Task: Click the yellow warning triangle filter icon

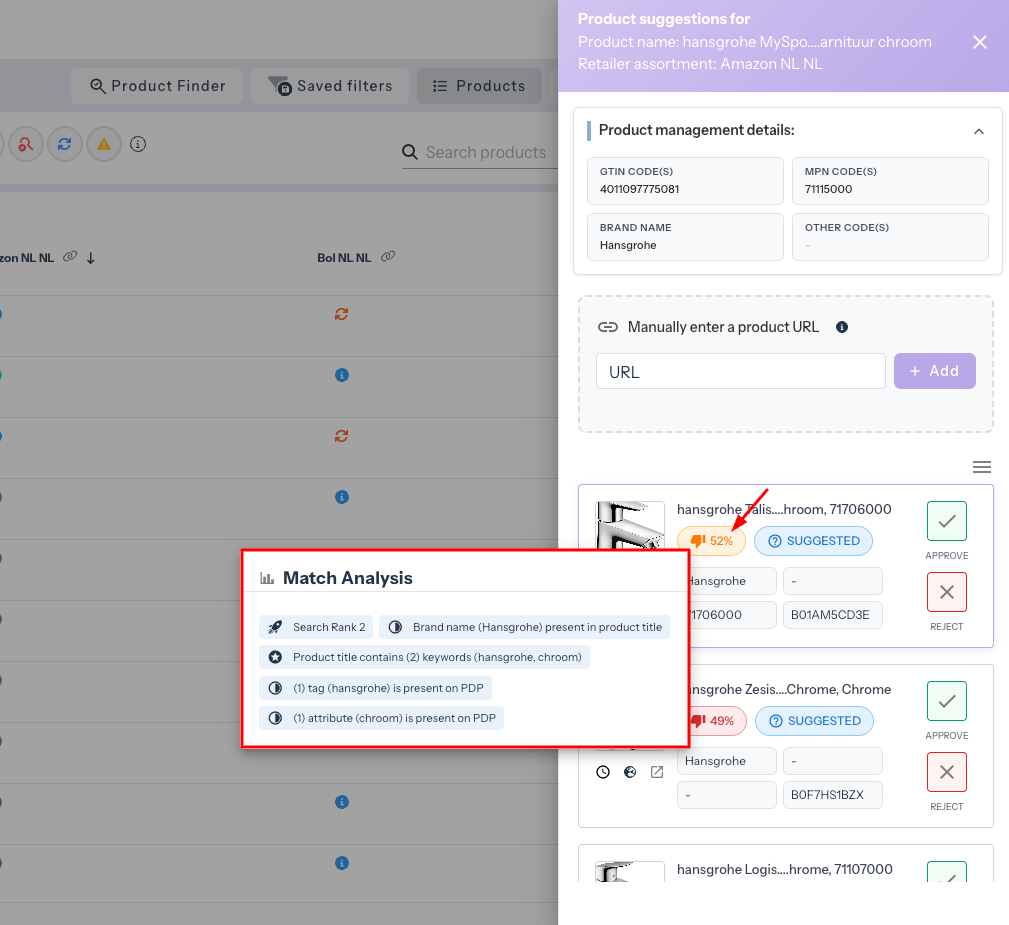Action: point(102,144)
